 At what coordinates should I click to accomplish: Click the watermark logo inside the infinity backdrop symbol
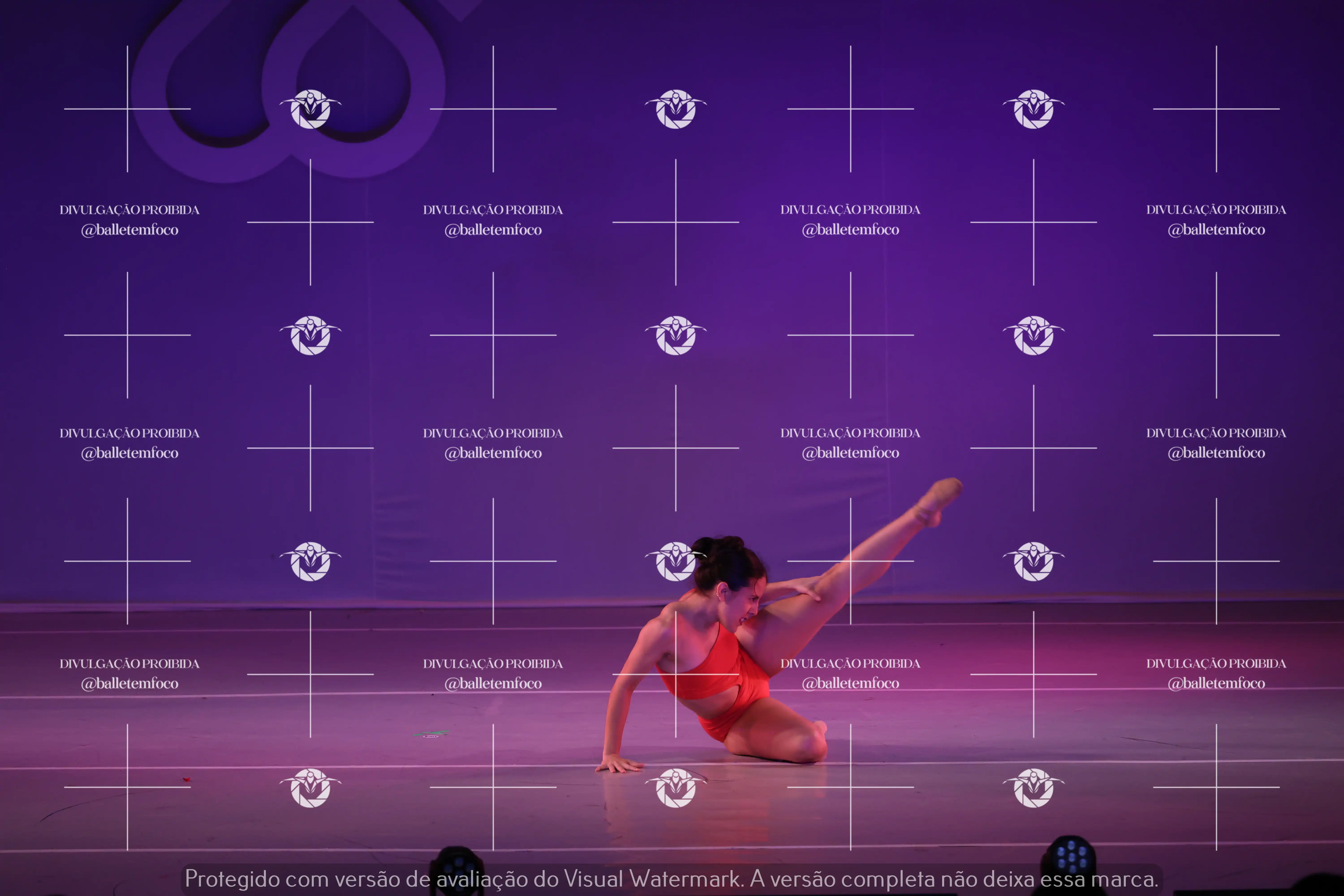point(310,109)
